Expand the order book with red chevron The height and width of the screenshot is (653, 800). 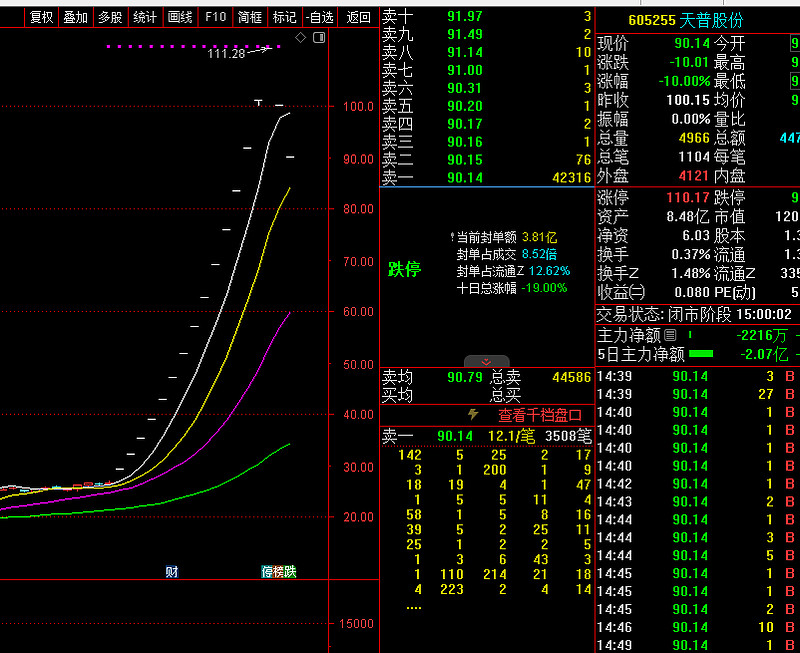click(x=487, y=362)
